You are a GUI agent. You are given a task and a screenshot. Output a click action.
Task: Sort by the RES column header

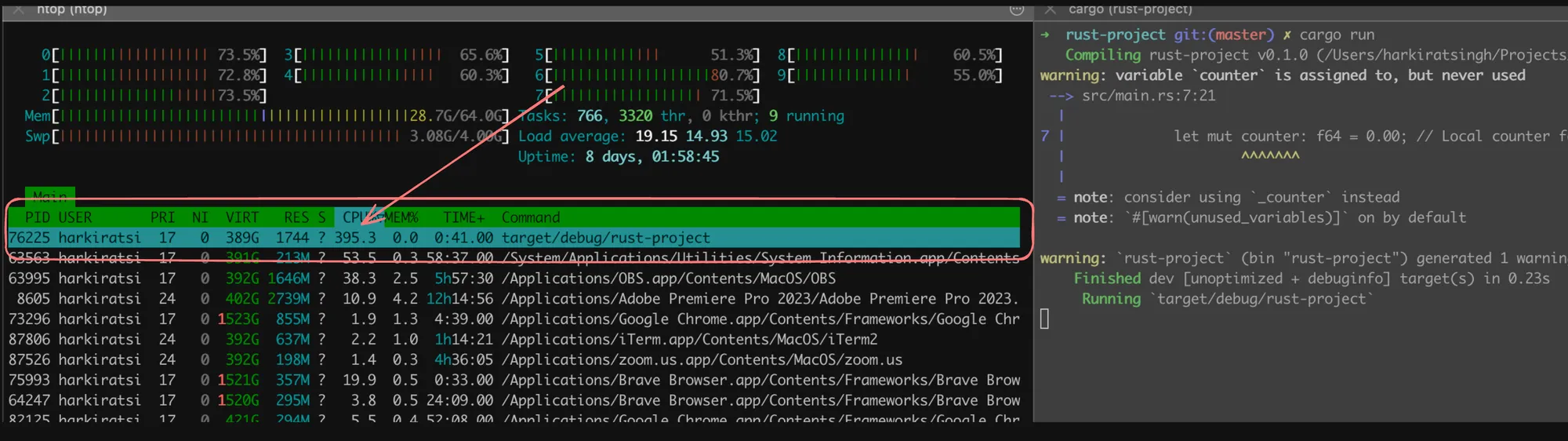point(296,217)
